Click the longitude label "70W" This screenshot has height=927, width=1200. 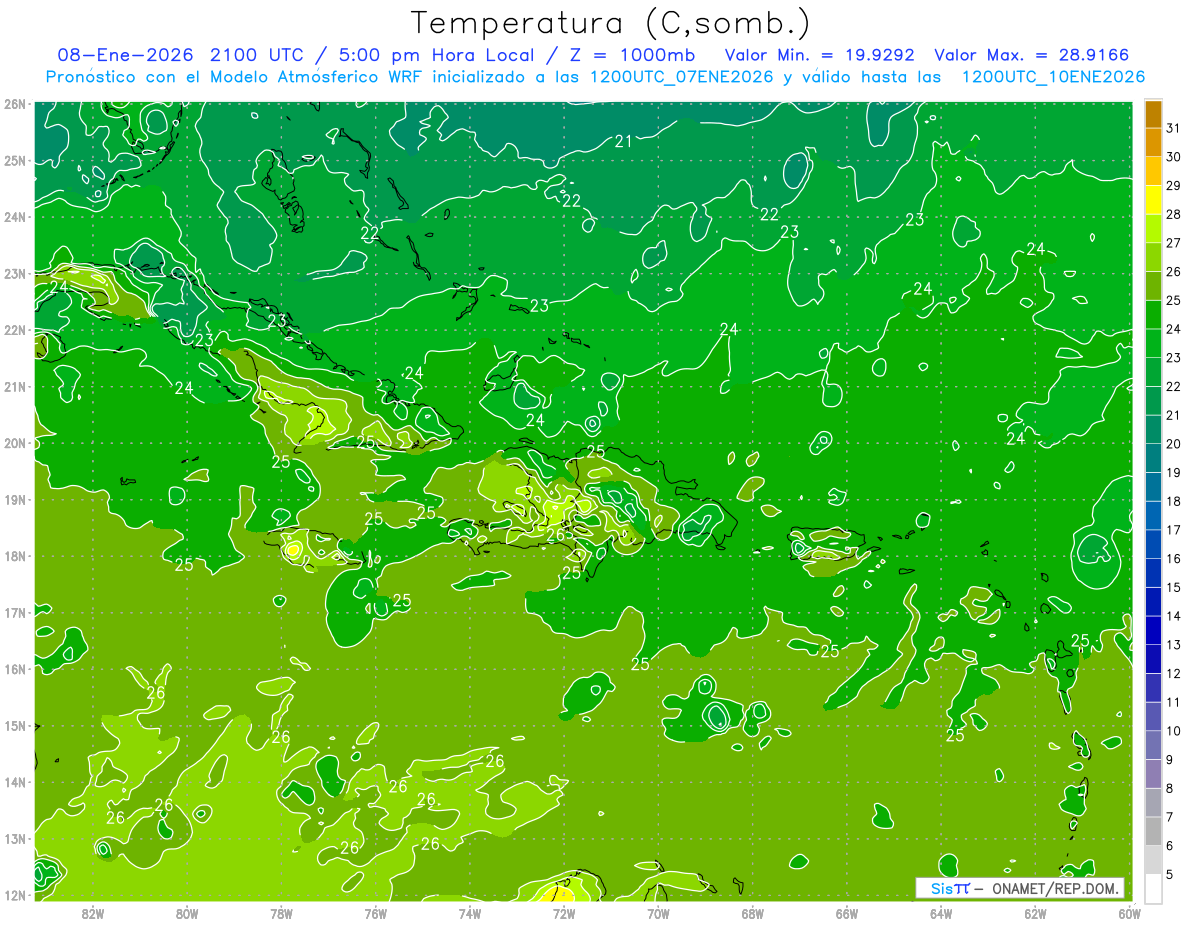658,913
